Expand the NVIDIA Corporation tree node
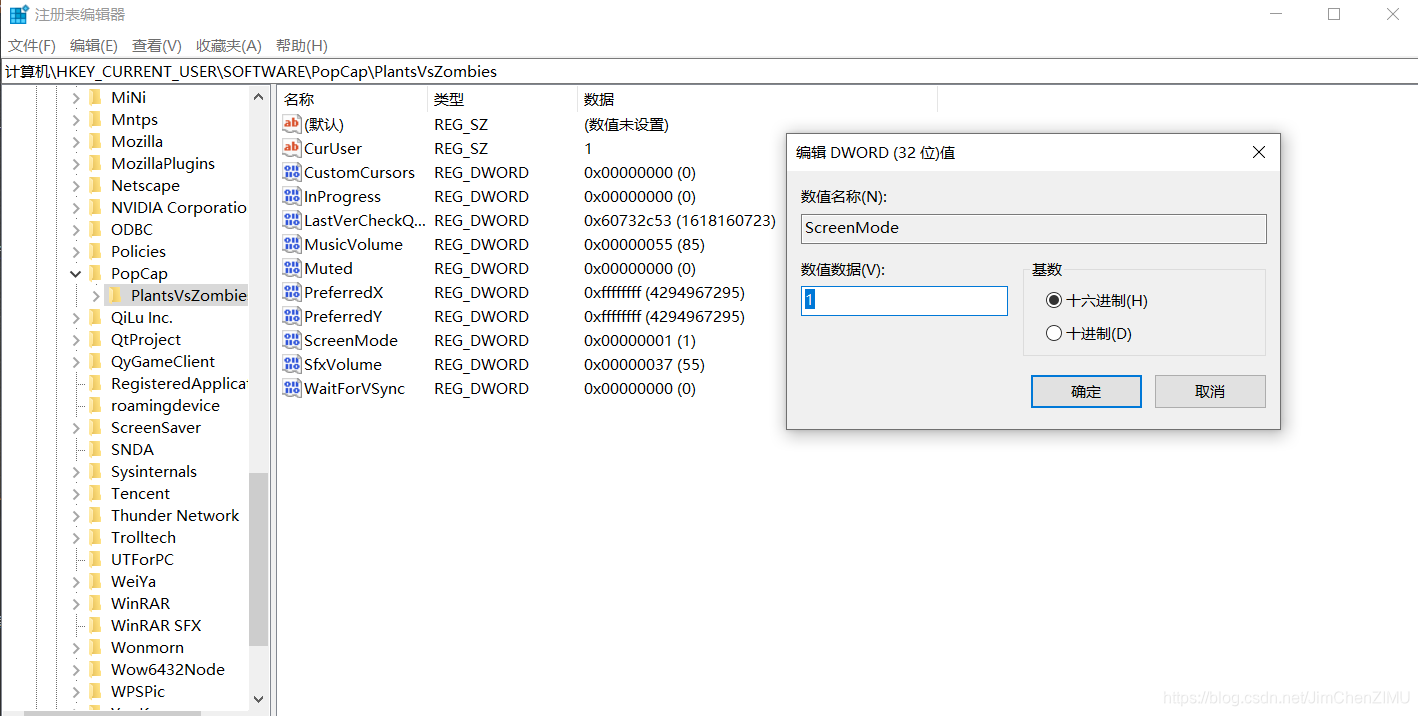Image resolution: width=1419 pixels, height=716 pixels. click(x=76, y=207)
